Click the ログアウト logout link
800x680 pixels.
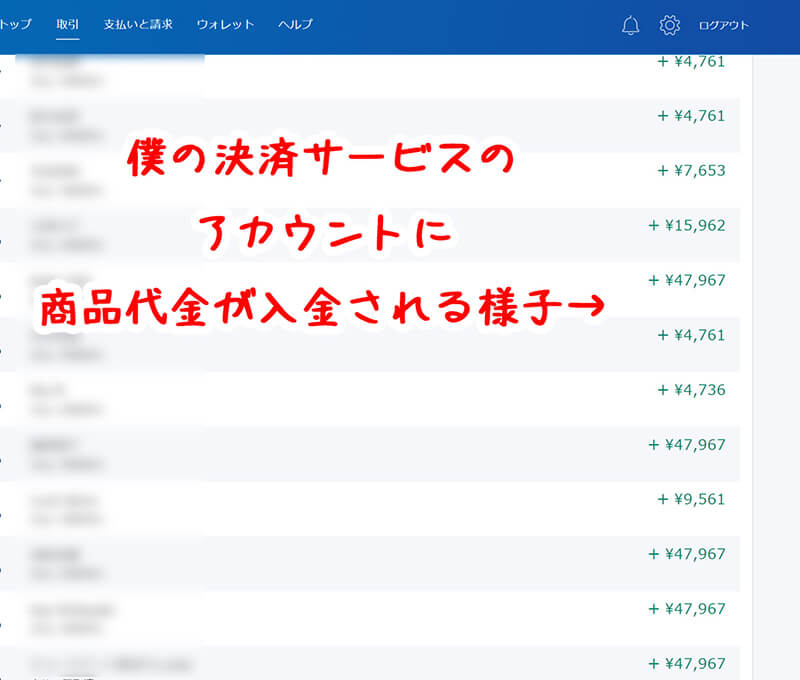(x=723, y=25)
